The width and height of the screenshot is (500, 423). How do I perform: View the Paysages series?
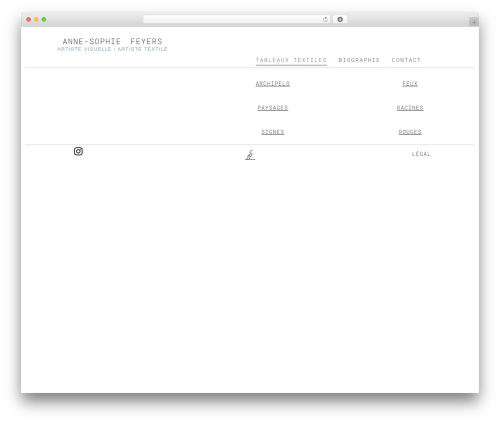[x=273, y=108]
